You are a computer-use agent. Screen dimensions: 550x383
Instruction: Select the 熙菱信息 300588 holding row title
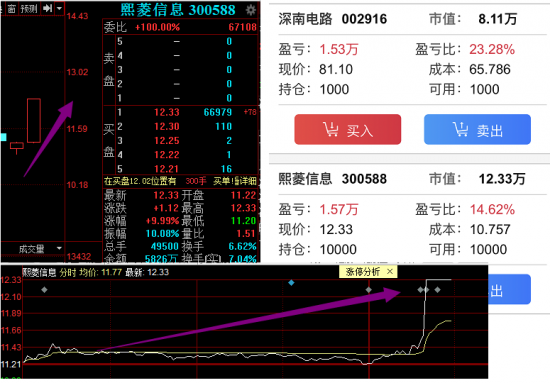tap(332, 179)
